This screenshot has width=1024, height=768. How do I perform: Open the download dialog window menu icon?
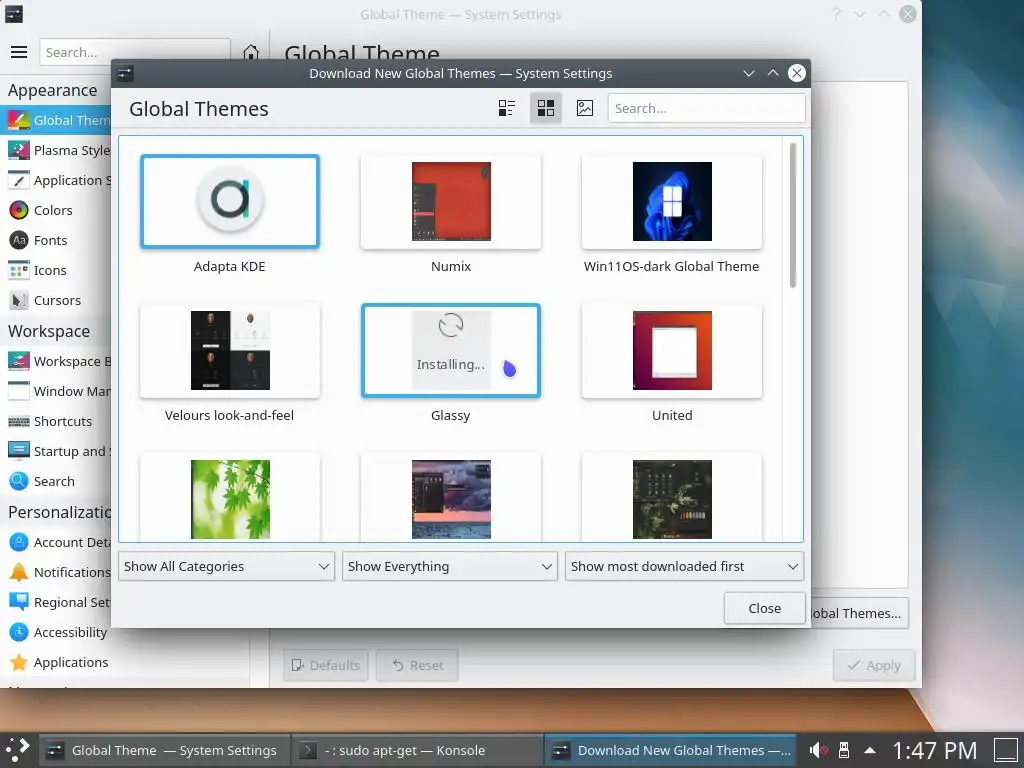click(125, 73)
